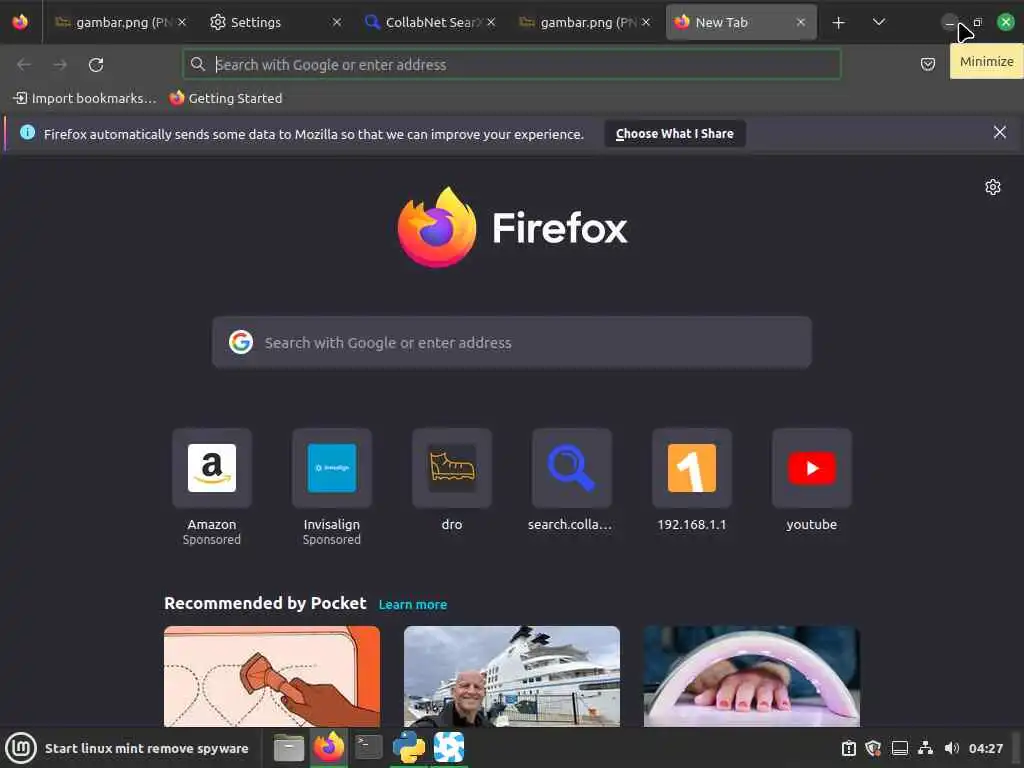
Task: Select the New Tab tab
Action: pos(741,22)
